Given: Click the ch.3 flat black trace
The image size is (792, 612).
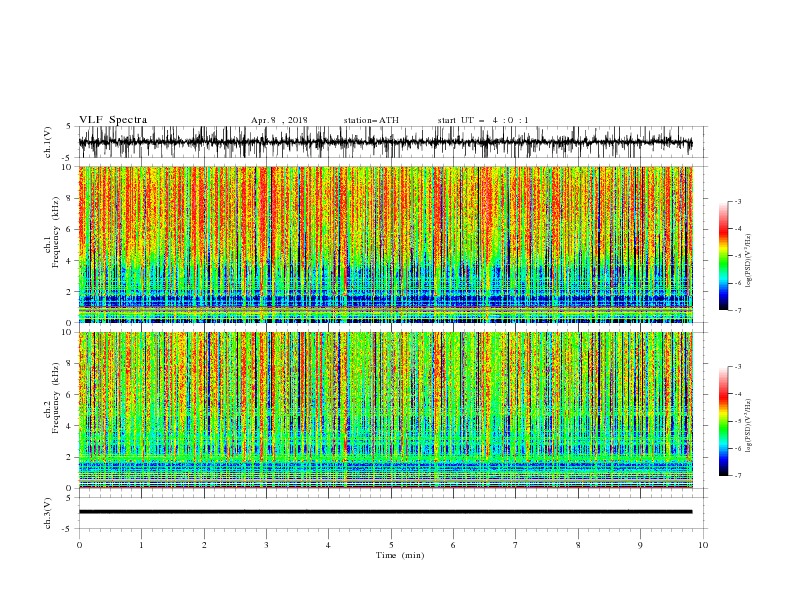Looking at the screenshot, I should coord(386,512).
